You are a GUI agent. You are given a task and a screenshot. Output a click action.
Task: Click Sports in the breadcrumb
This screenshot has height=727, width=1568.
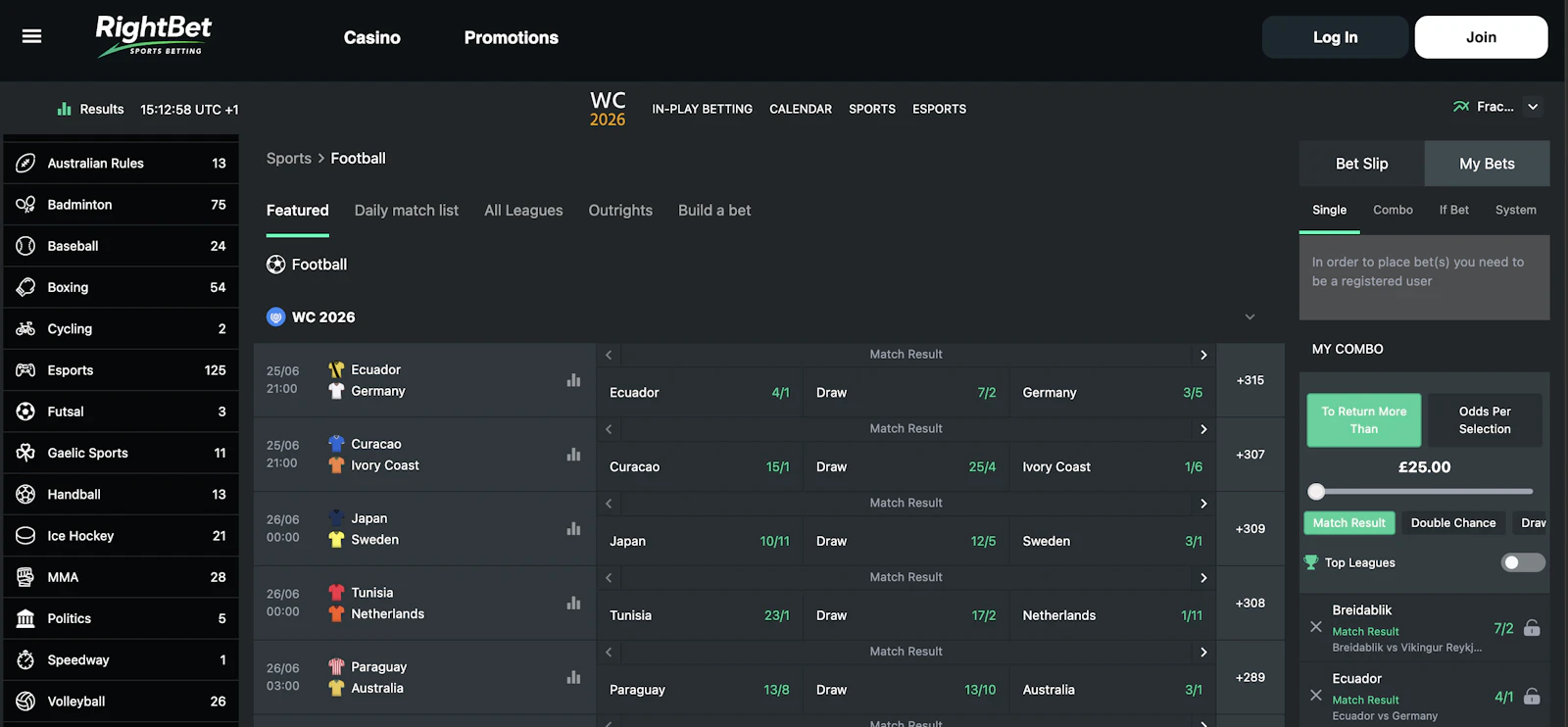click(289, 158)
